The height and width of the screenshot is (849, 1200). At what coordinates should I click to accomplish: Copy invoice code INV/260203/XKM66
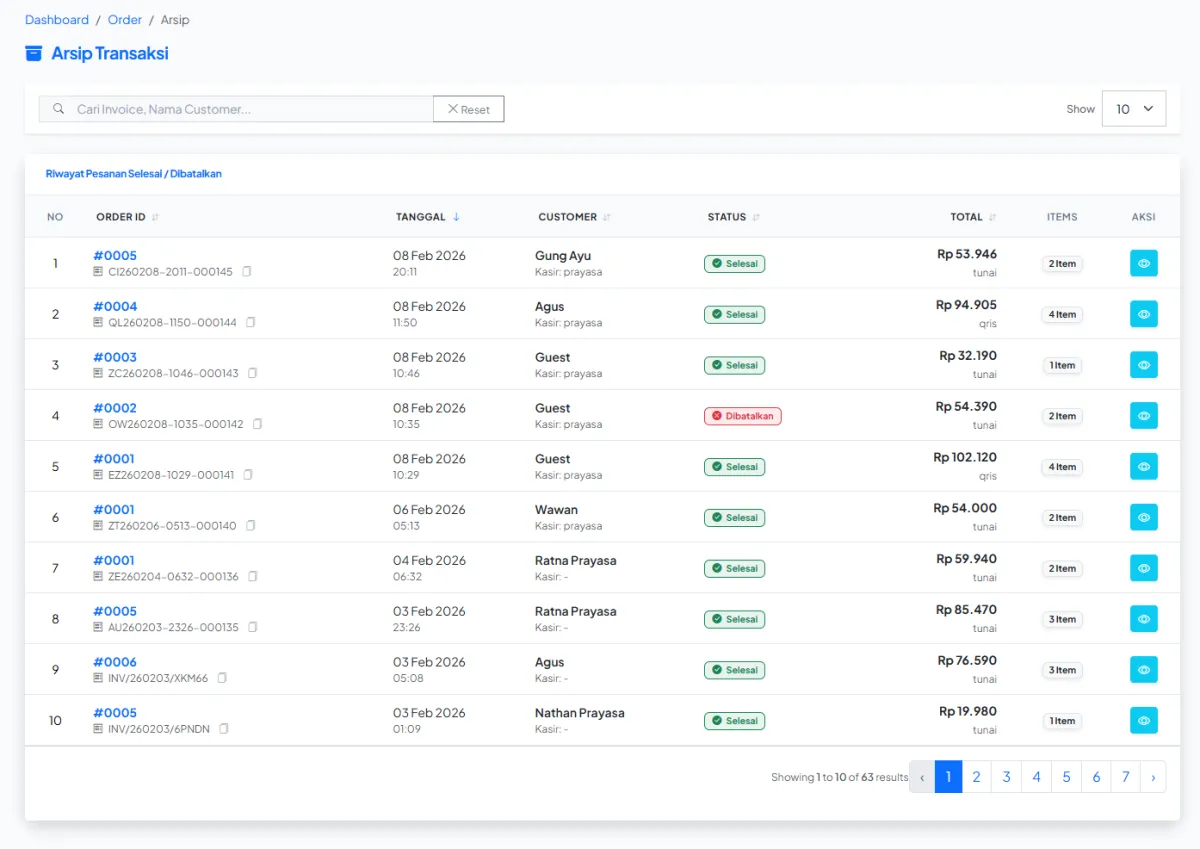click(x=222, y=678)
